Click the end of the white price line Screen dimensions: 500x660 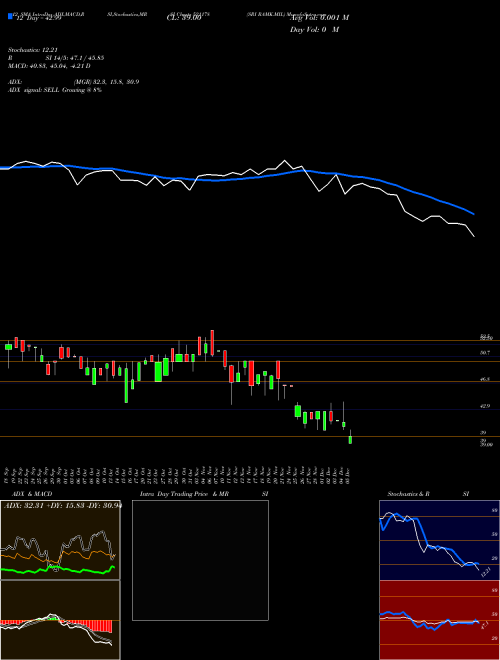point(474,236)
